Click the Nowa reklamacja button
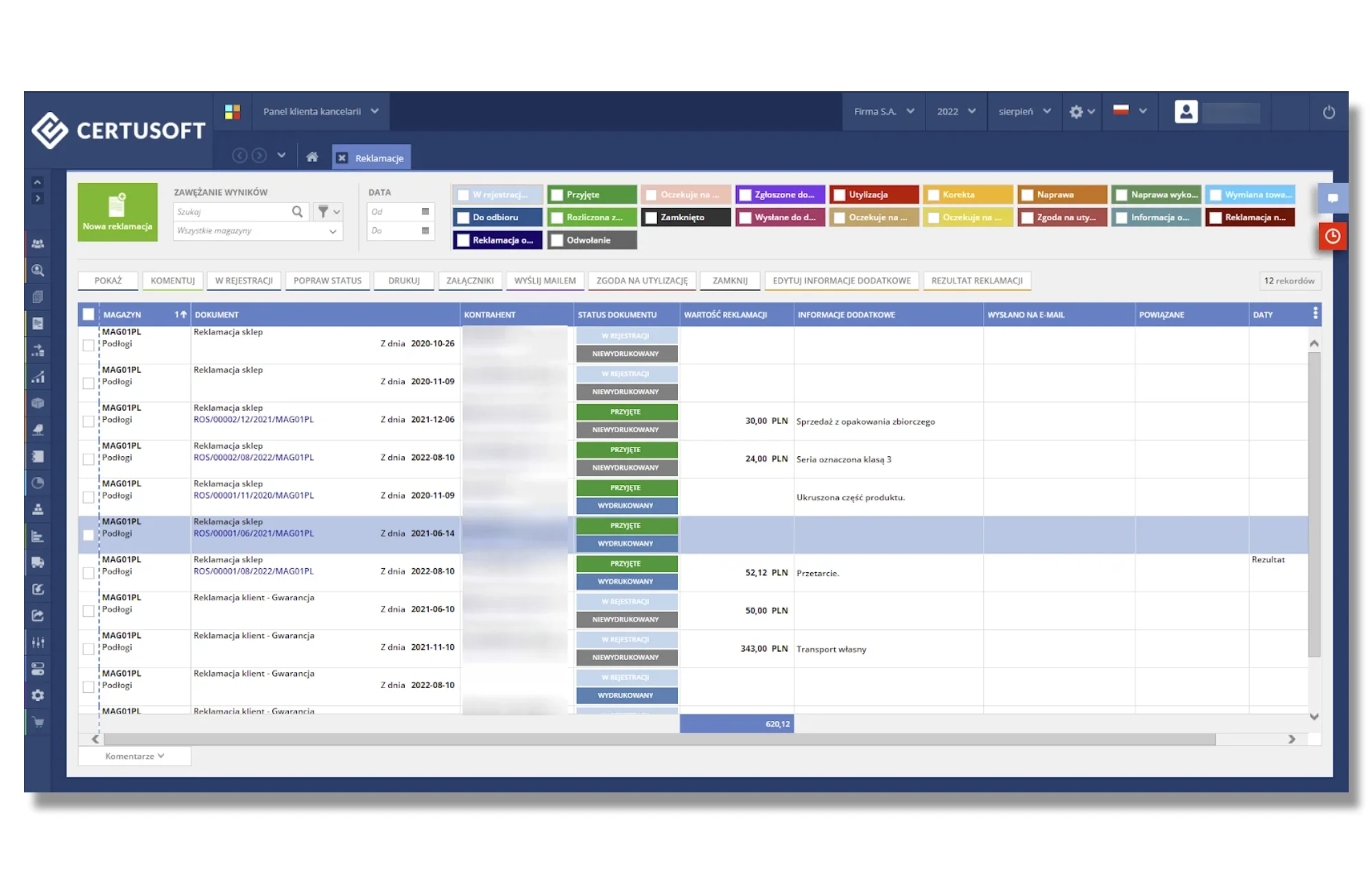 117,211
